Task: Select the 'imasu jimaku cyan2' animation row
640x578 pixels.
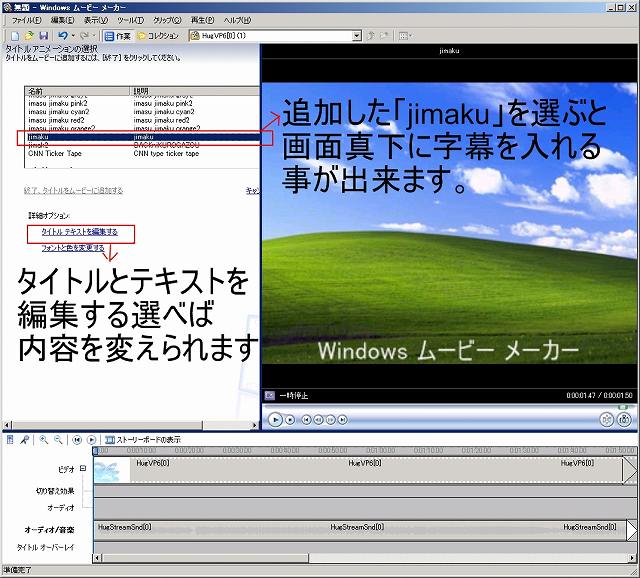Action: [142, 112]
